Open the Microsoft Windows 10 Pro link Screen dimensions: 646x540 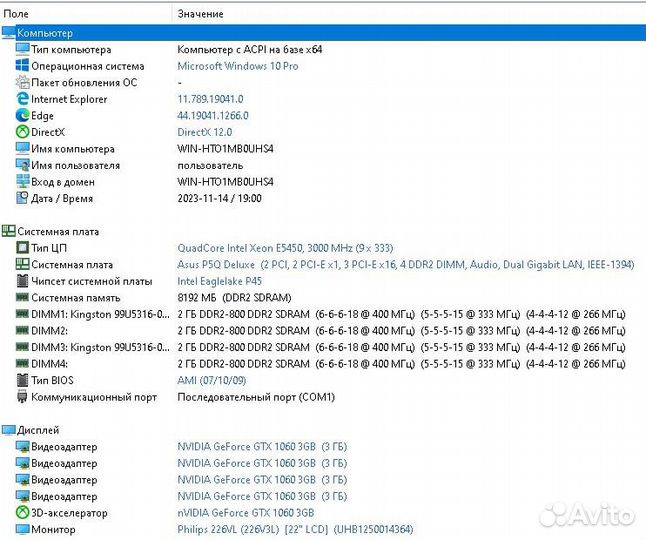(238, 66)
